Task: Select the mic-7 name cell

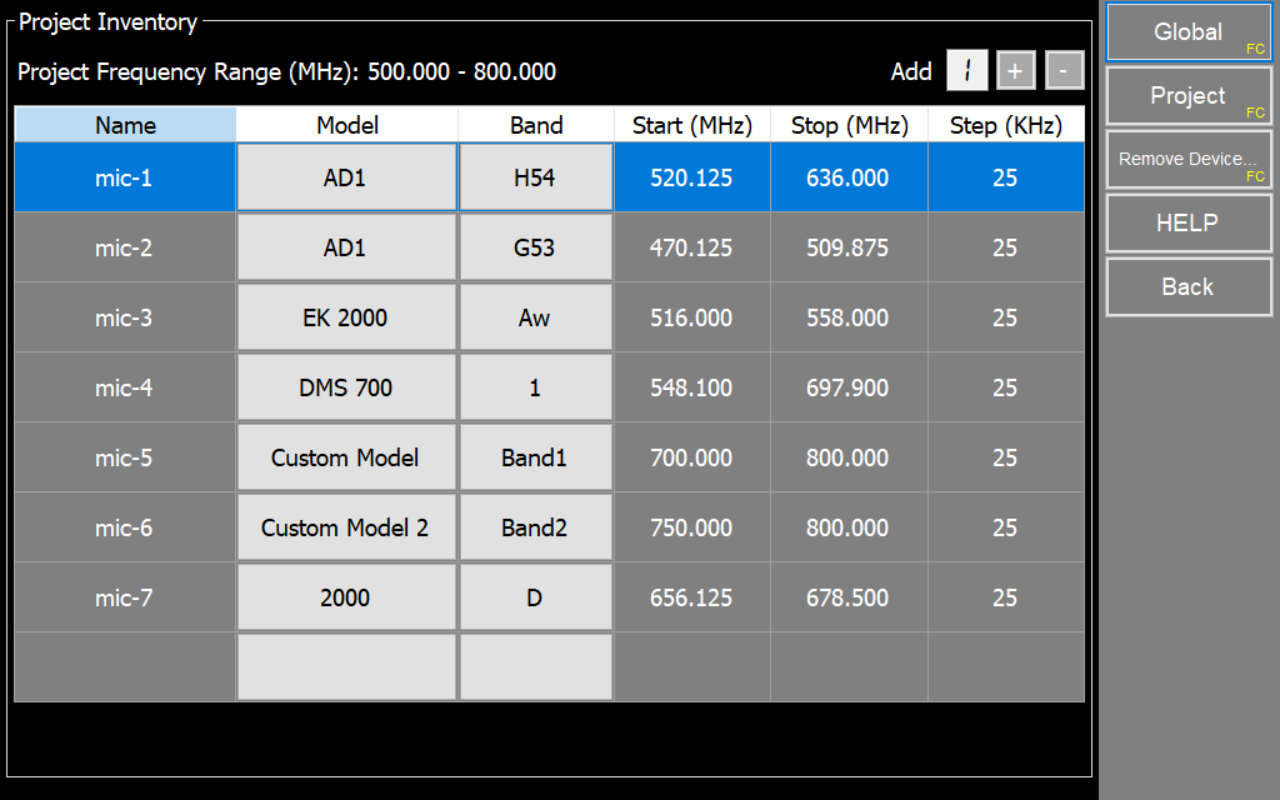Action: pyautogui.click(x=125, y=597)
